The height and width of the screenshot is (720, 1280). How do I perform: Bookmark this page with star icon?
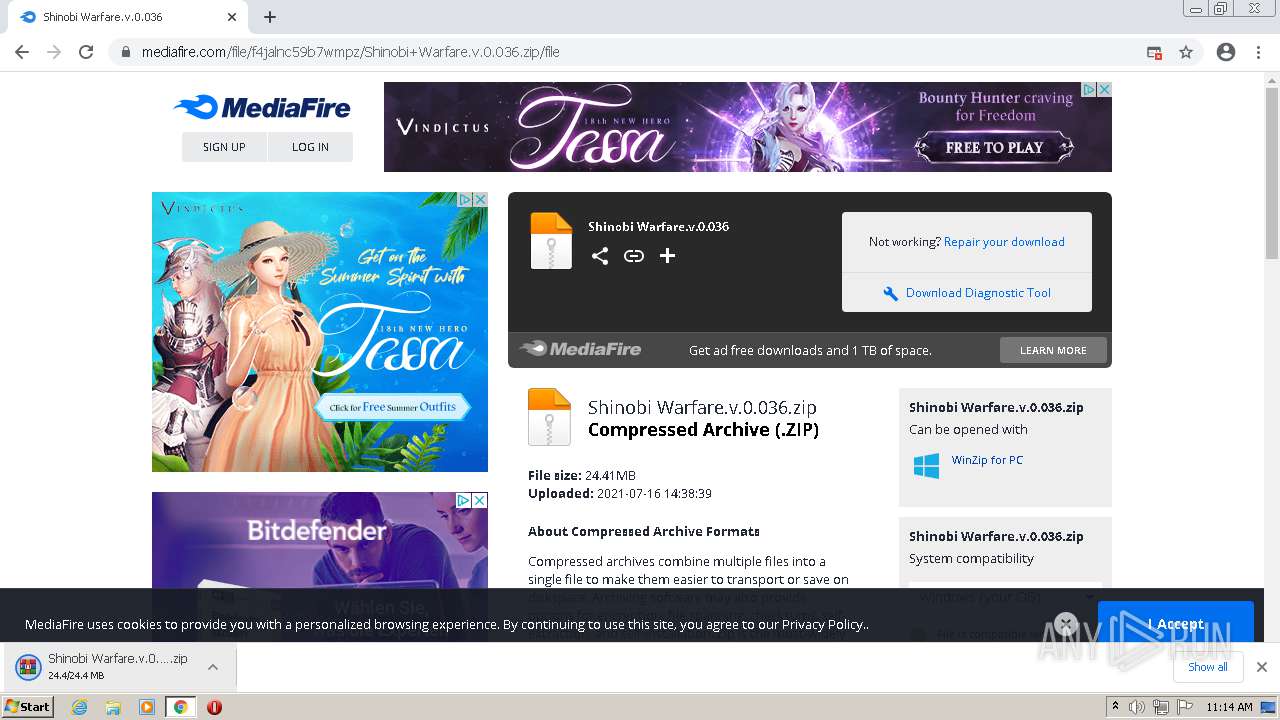[x=1186, y=52]
